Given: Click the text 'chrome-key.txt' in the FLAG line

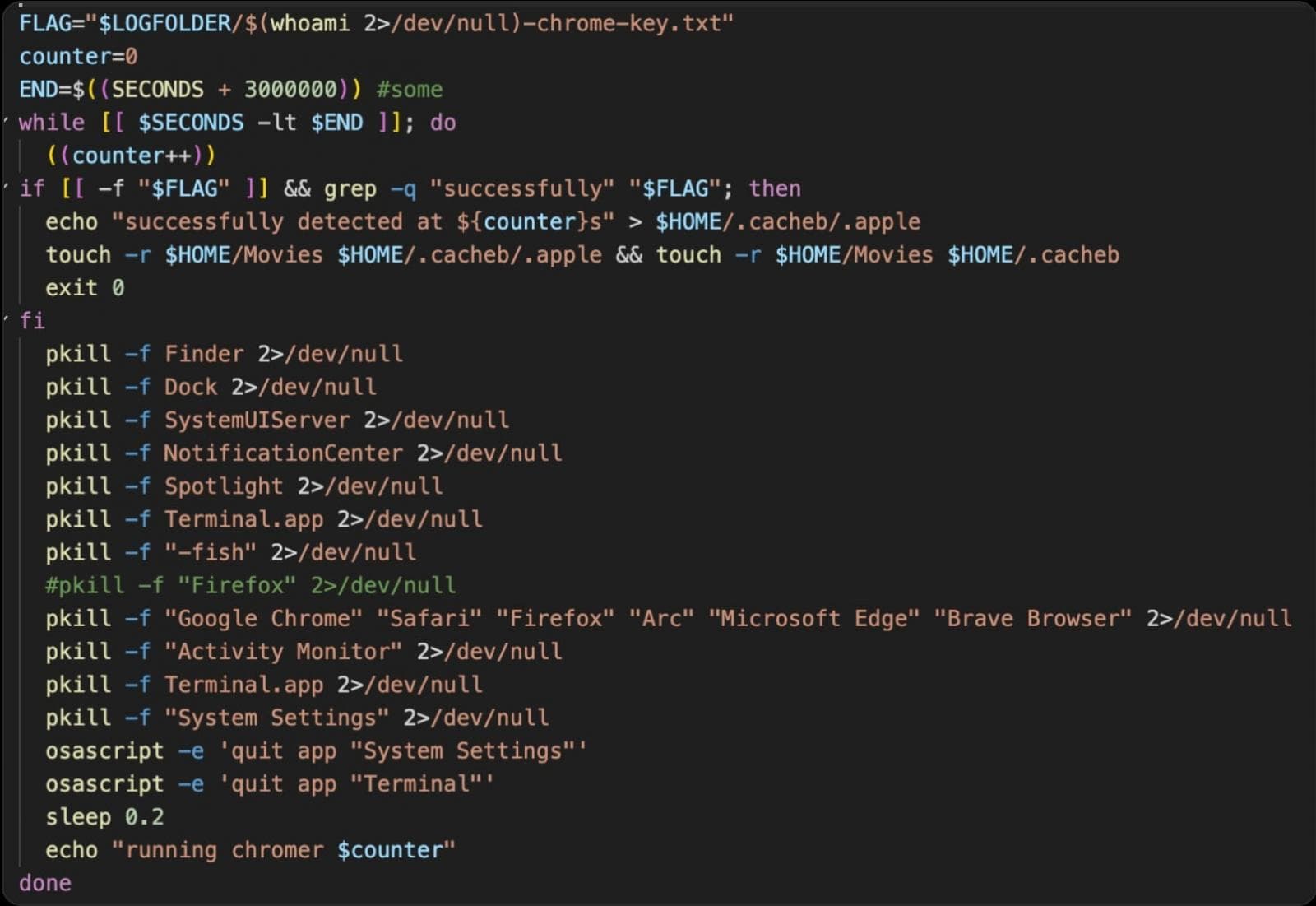Looking at the screenshot, I should coord(628,23).
